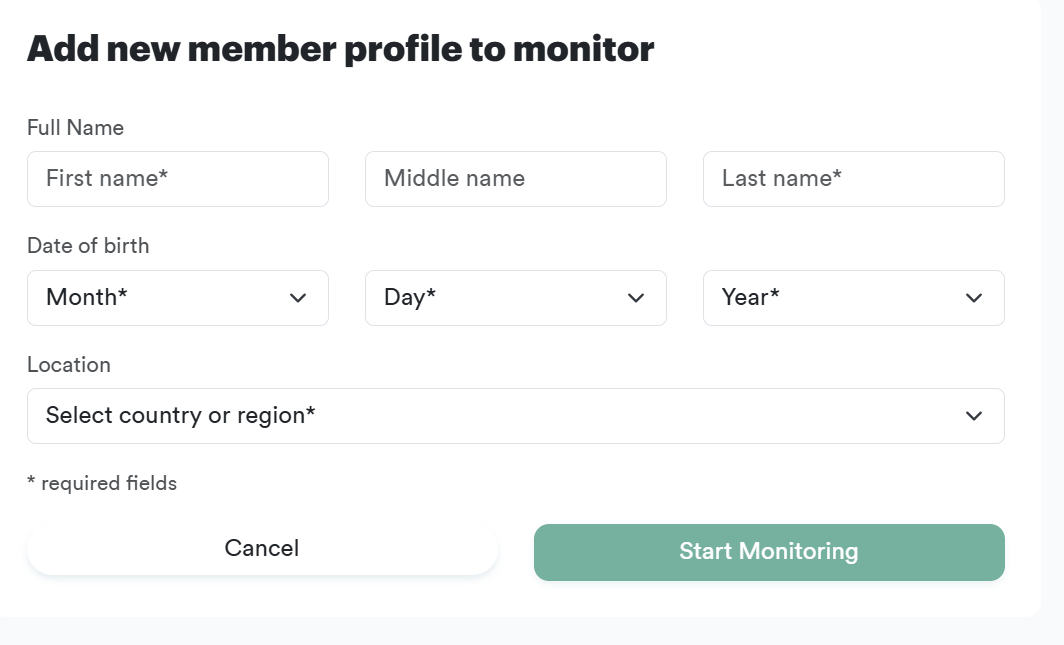Click the Location label
Screen dimensions: 1064x645
(69, 365)
